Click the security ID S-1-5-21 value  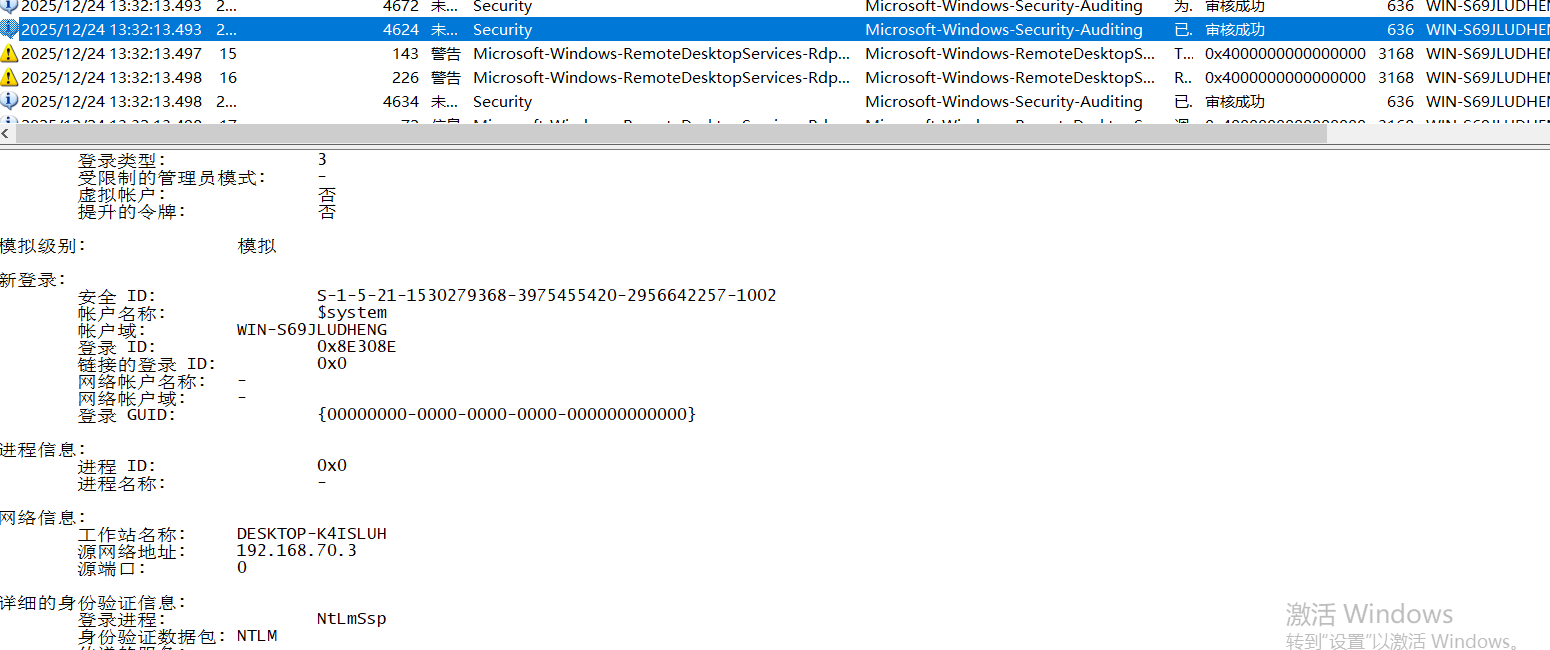pos(546,296)
